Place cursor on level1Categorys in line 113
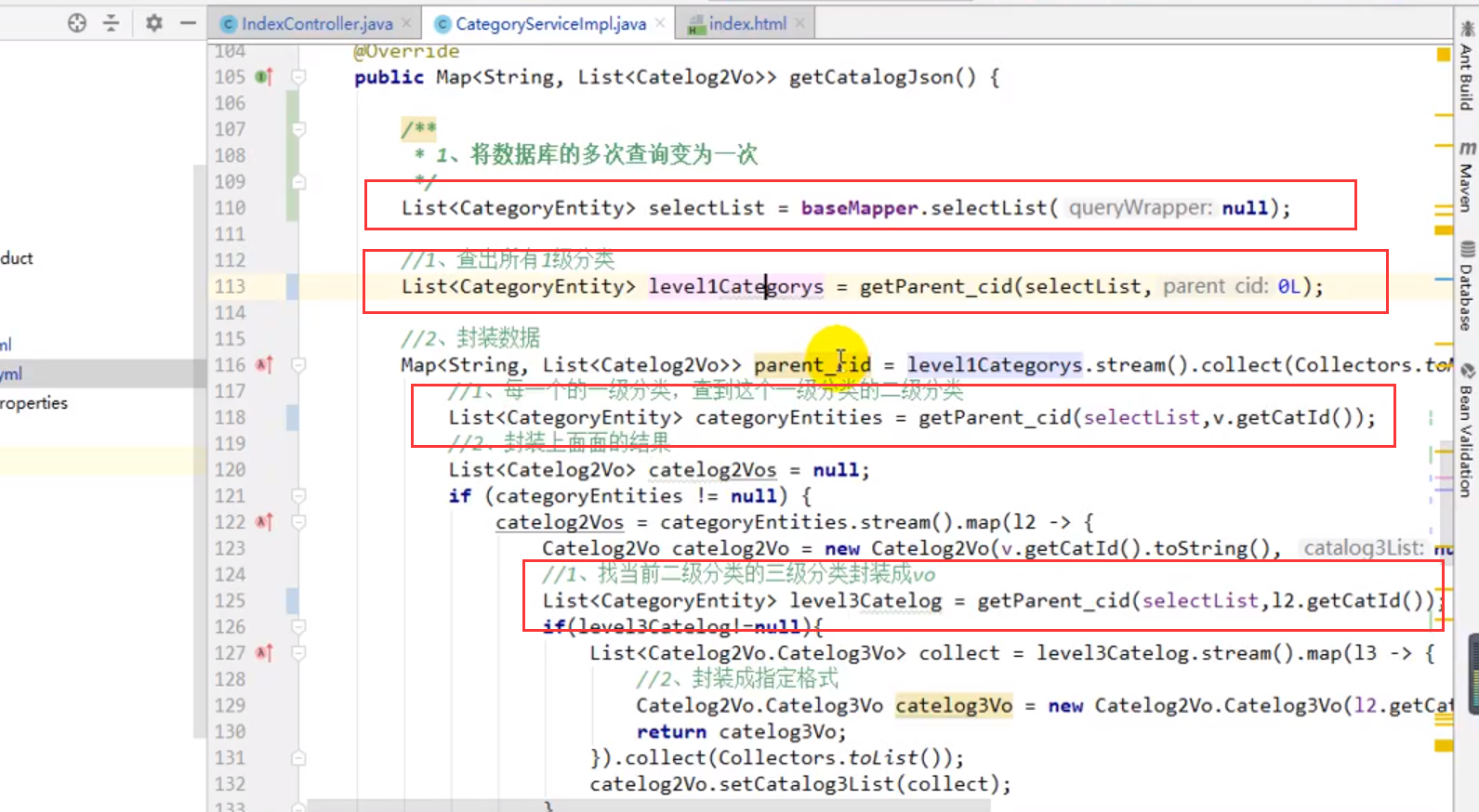The image size is (1479, 812). tap(735, 287)
